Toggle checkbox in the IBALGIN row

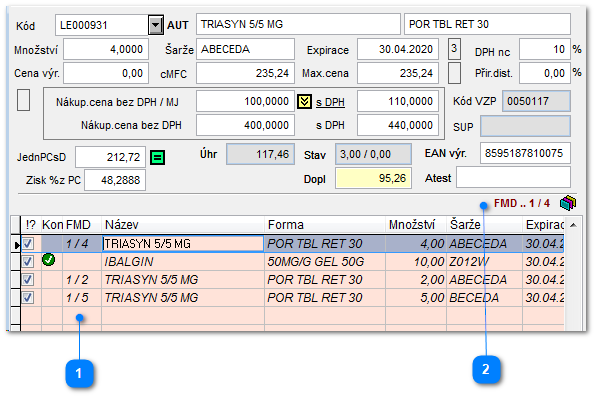pos(28,261)
